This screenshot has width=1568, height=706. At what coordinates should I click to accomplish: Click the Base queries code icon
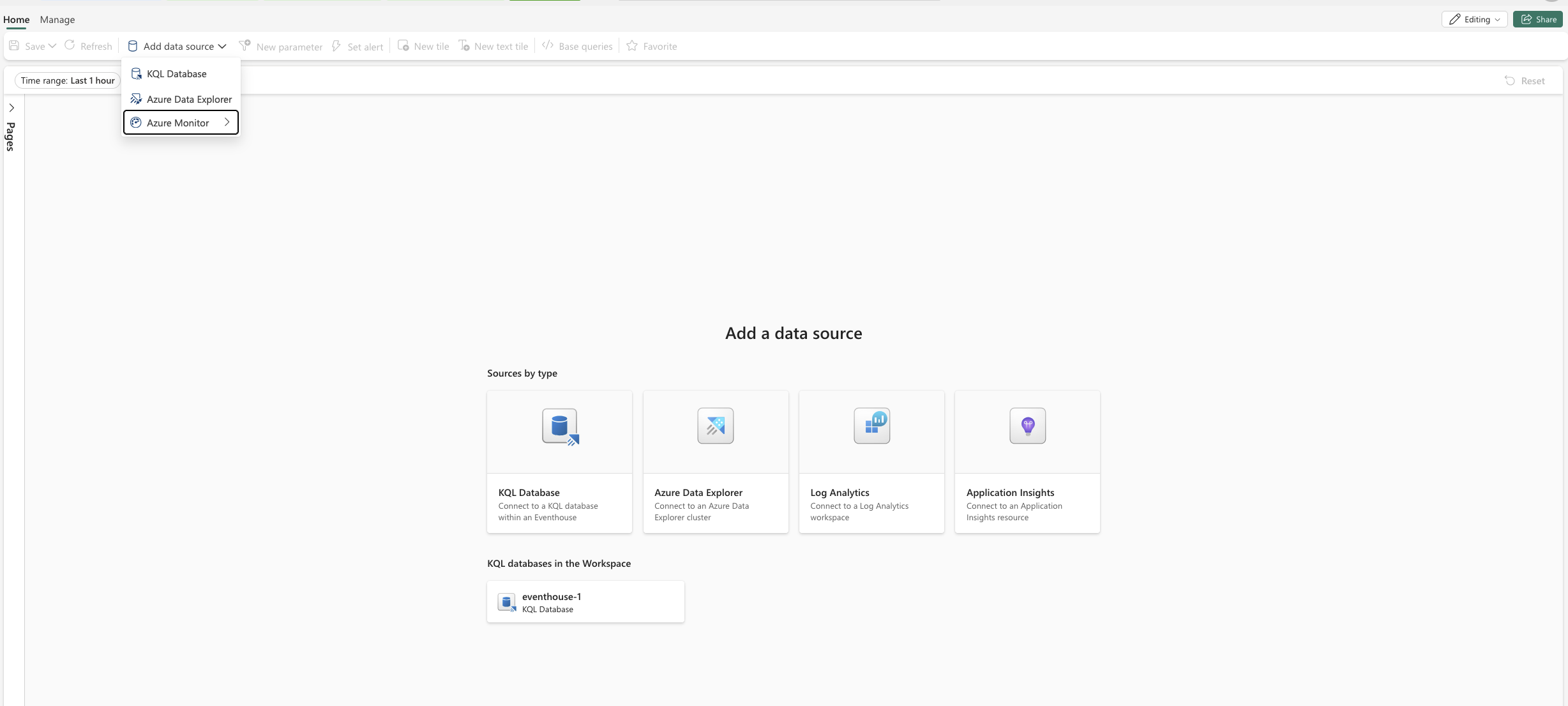548,45
